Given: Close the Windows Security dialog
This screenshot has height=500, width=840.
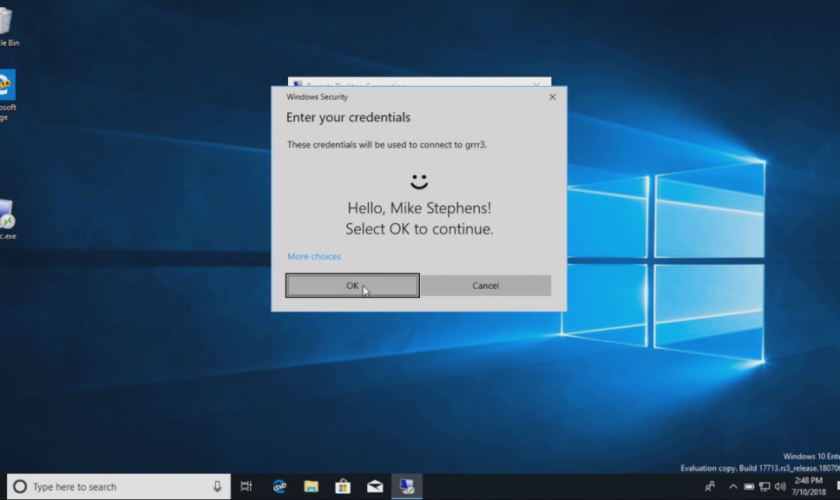Looking at the screenshot, I should click(552, 97).
